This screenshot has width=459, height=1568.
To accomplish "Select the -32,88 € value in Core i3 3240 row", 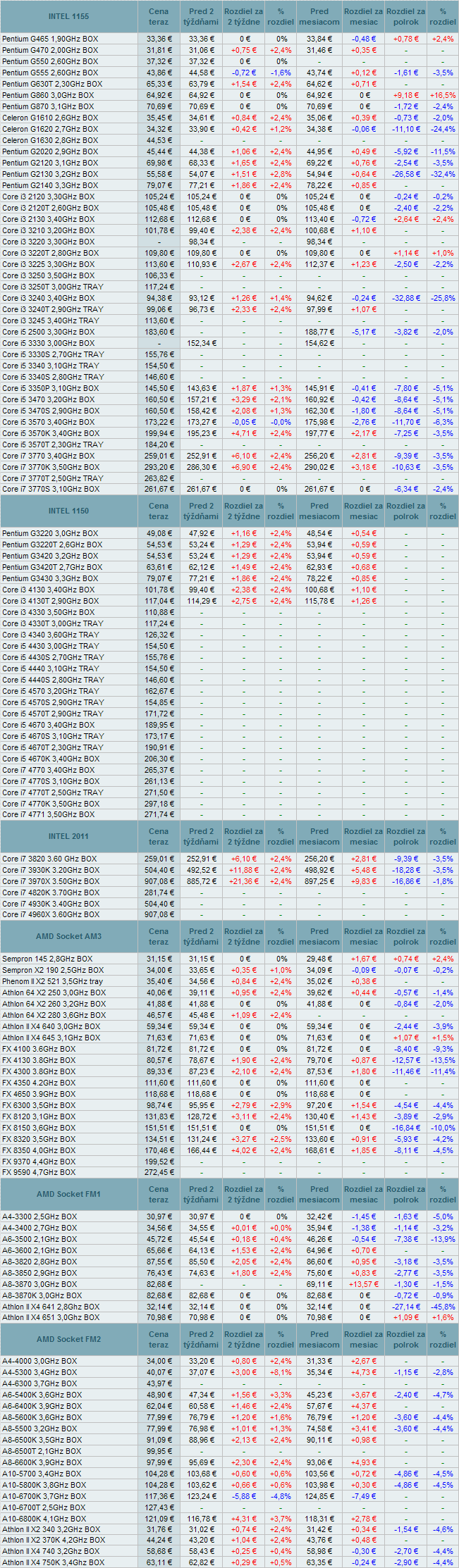I will [x=406, y=298].
